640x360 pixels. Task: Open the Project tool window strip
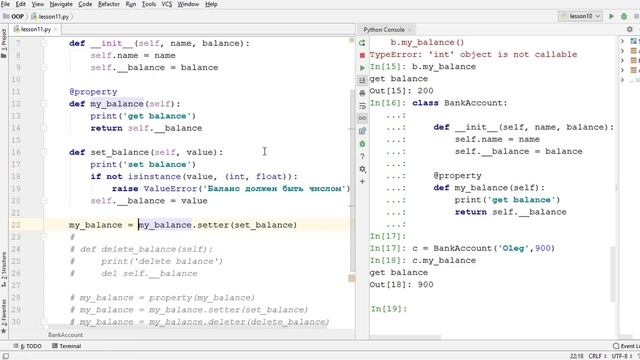click(x=4, y=43)
